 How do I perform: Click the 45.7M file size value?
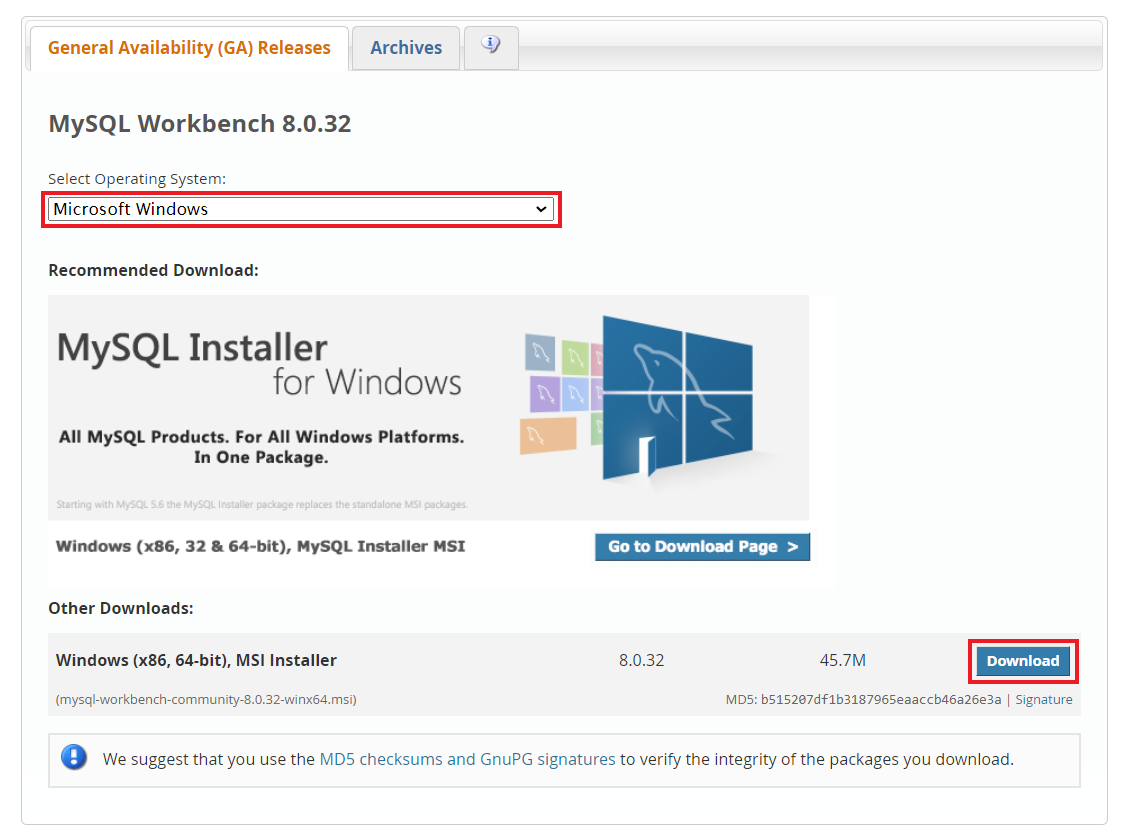pos(842,660)
